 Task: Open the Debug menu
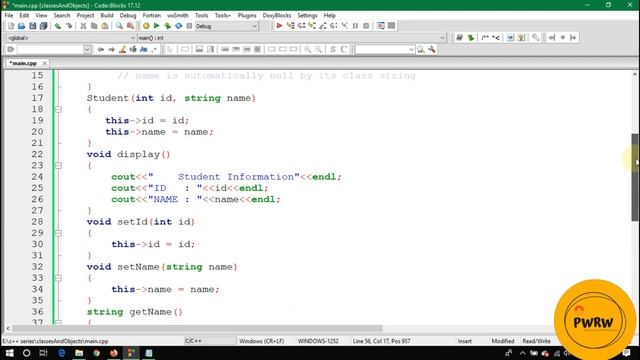point(128,15)
